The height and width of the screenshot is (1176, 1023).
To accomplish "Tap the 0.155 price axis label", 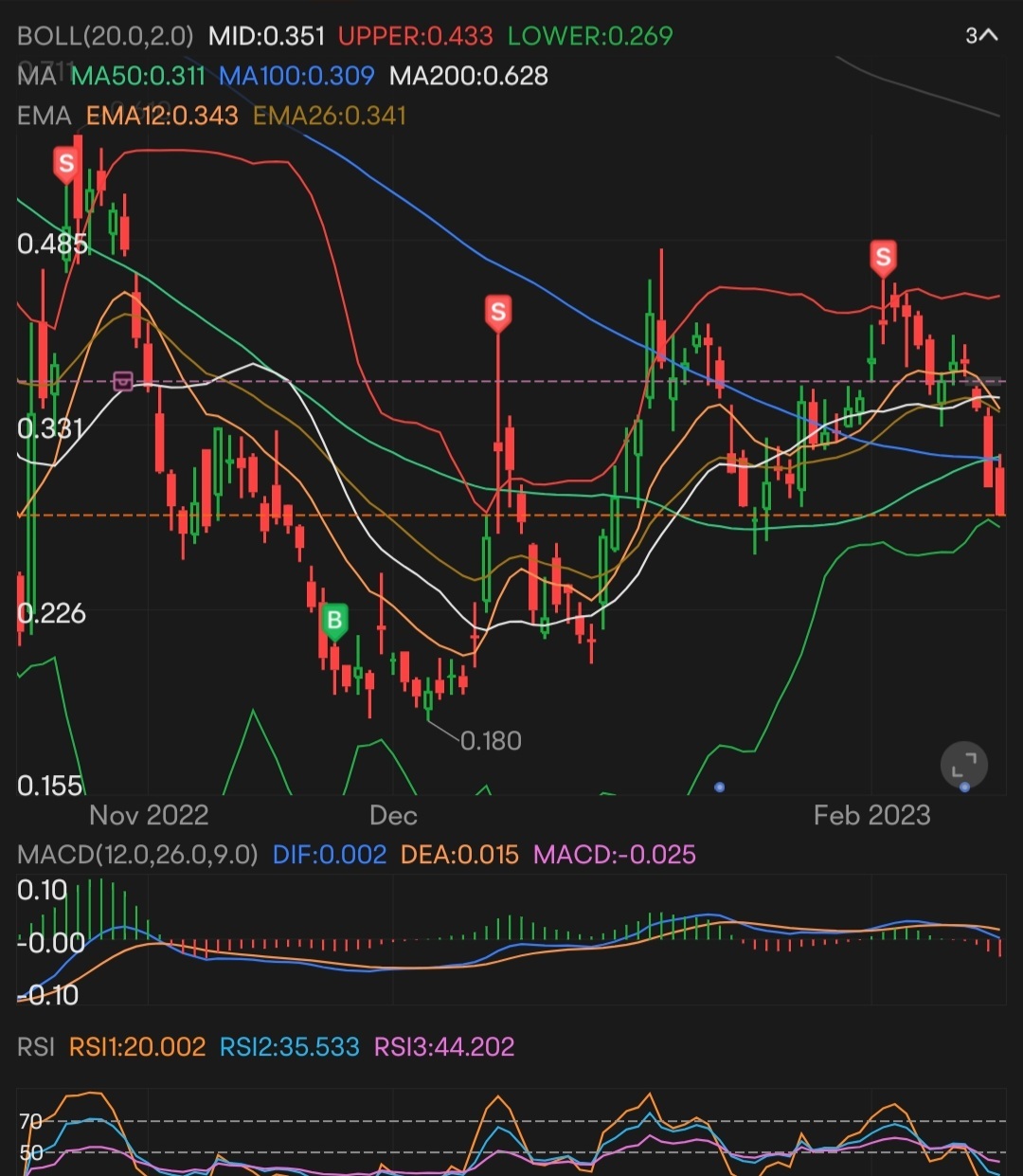I will (50, 786).
